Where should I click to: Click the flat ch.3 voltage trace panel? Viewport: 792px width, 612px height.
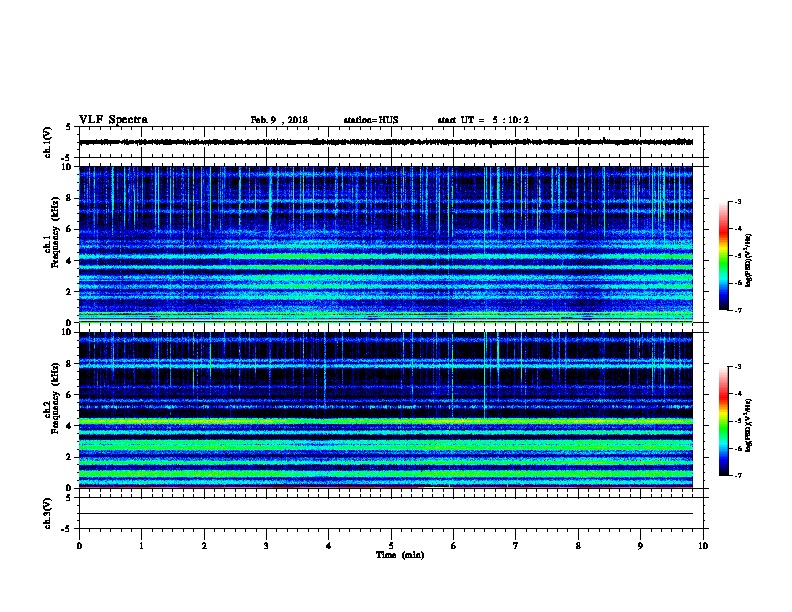[x=393, y=513]
